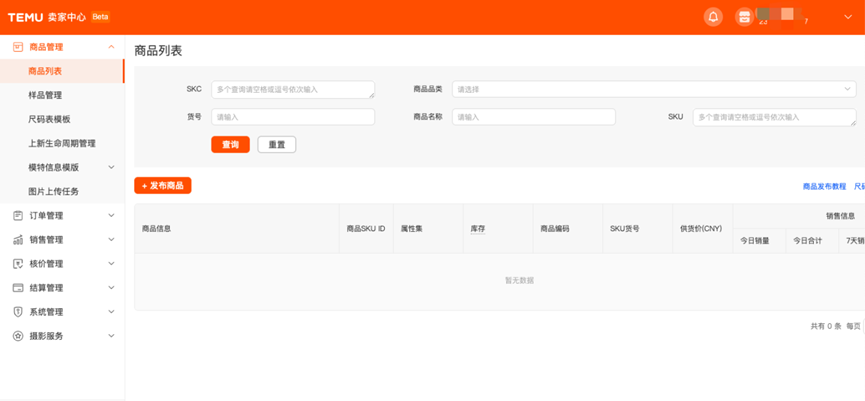Click the 商品列表 page title
This screenshot has height=401, width=865.
pos(158,51)
